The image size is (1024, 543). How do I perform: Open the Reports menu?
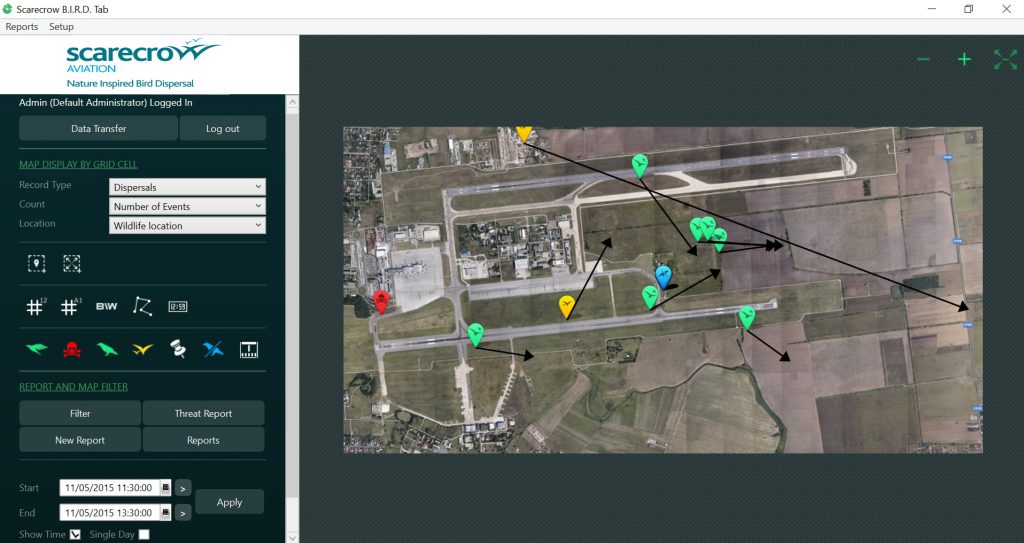click(22, 27)
